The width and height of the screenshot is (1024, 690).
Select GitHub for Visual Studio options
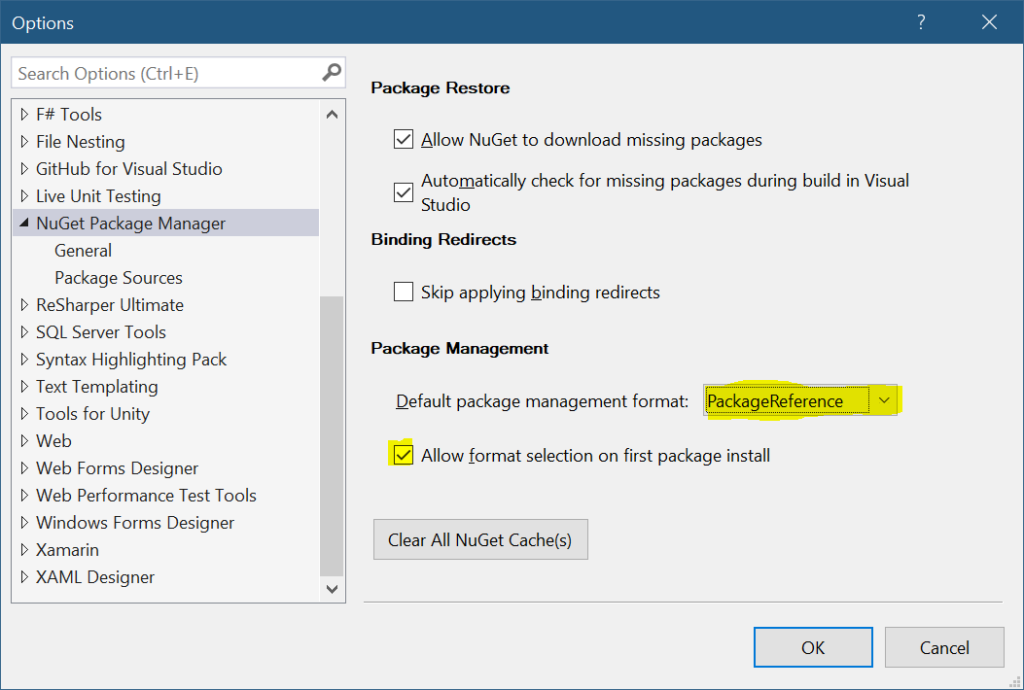pos(129,169)
